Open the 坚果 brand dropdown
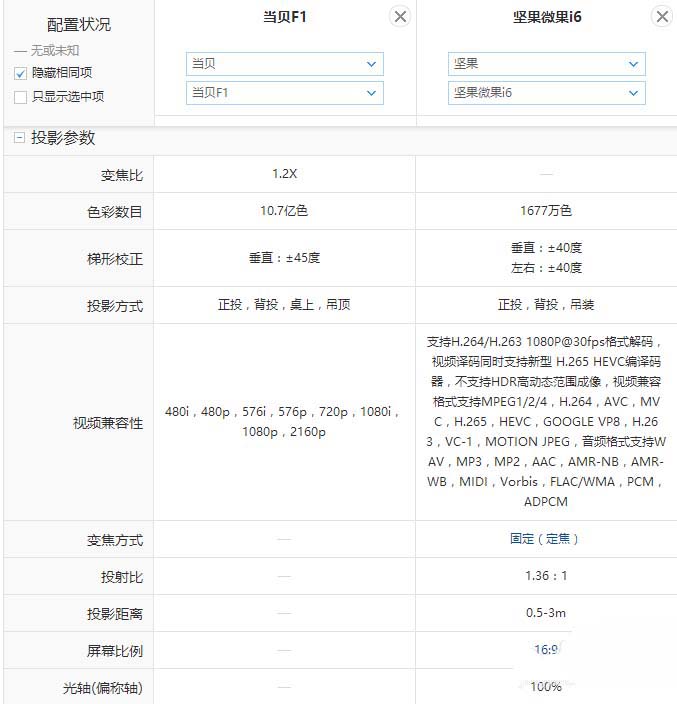 (546, 64)
